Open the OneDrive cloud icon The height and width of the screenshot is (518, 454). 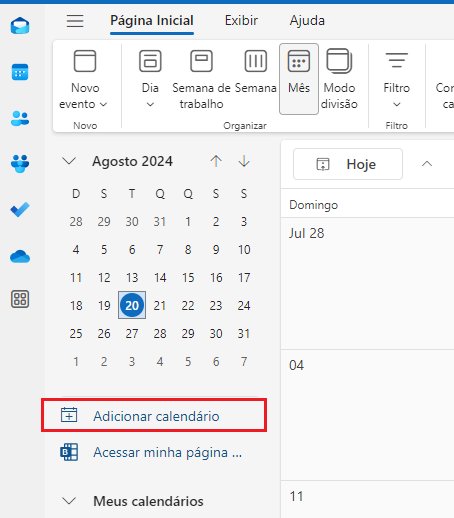tap(20, 256)
